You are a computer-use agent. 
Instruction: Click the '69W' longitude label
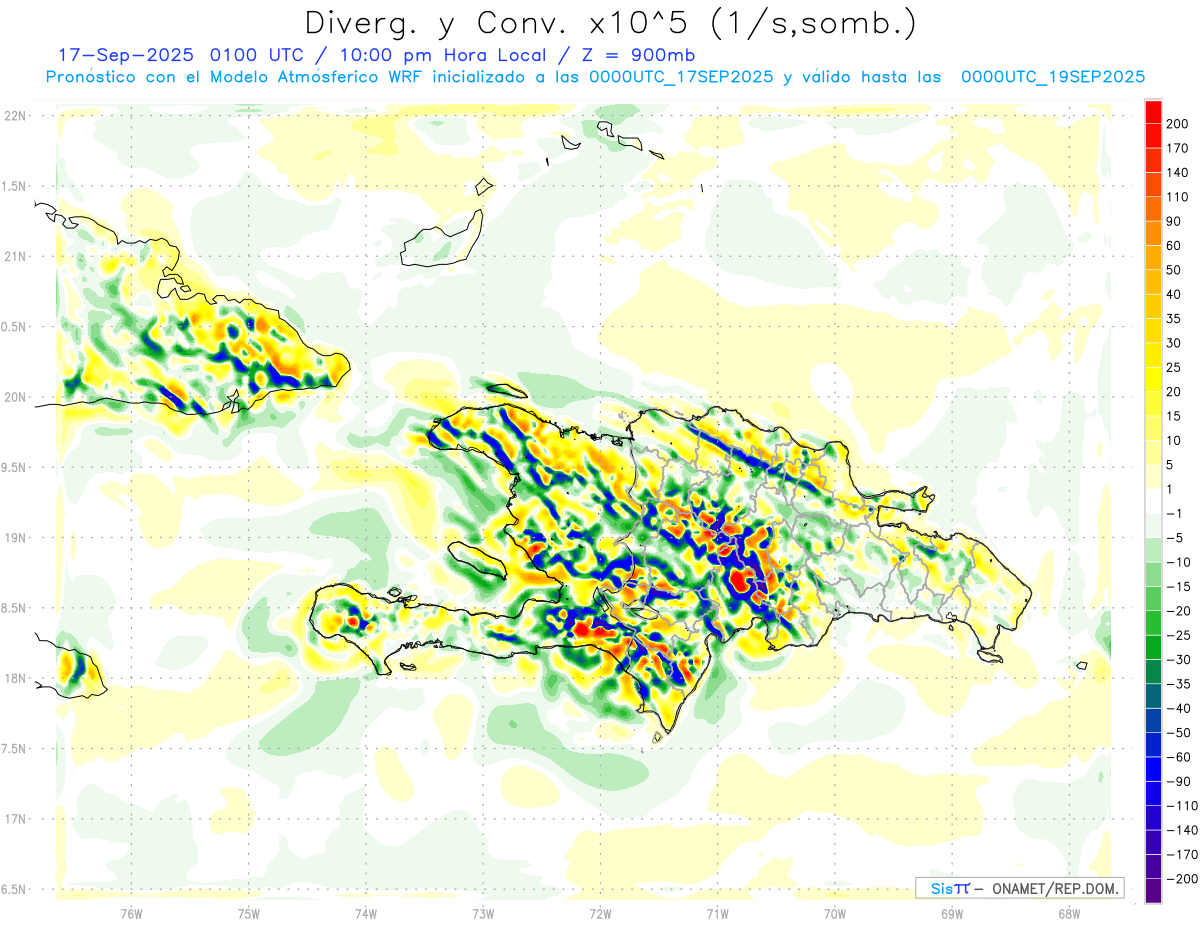click(952, 914)
